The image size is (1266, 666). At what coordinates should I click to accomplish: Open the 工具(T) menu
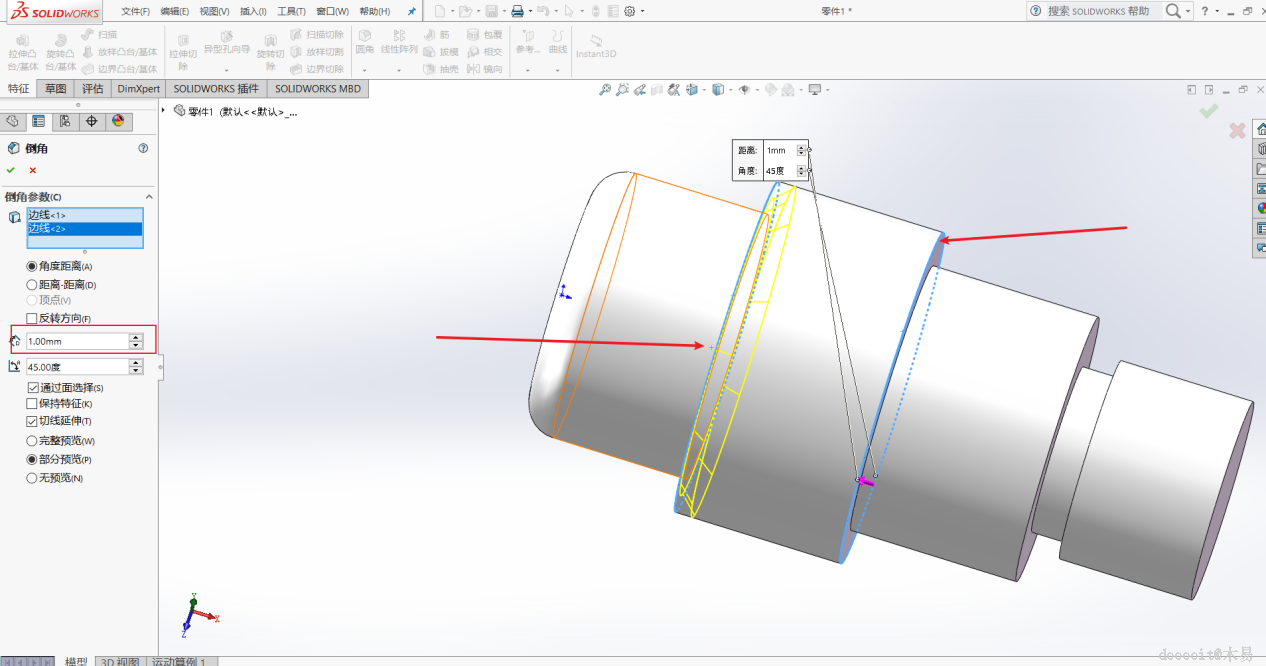tap(291, 11)
